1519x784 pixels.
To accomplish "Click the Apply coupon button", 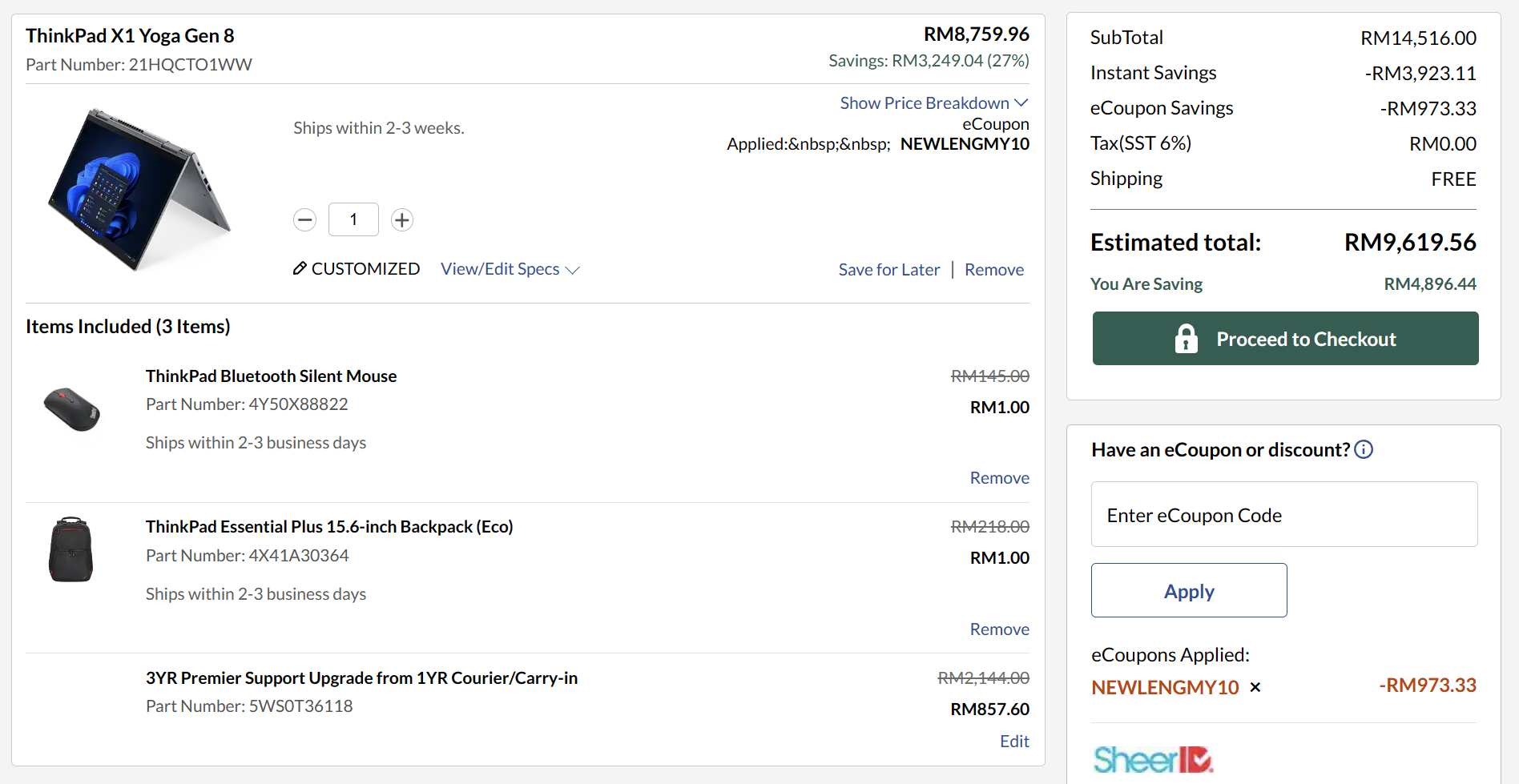I will (1189, 590).
